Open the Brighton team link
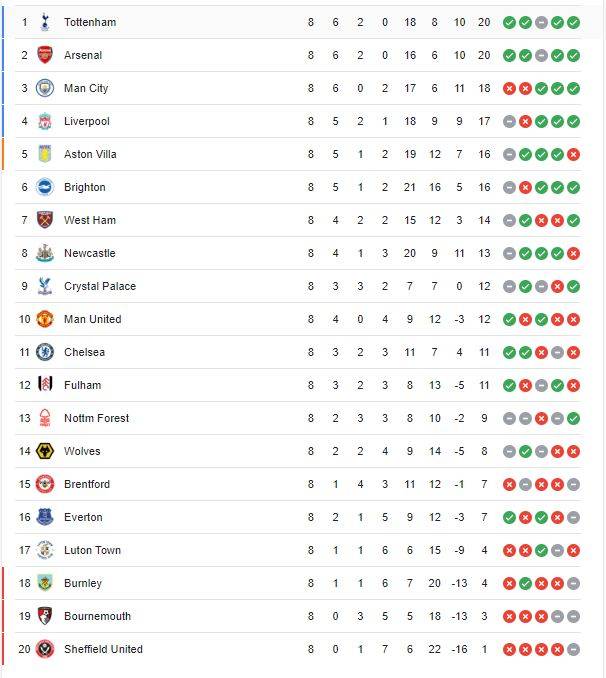The height and width of the screenshot is (678, 606). [x=84, y=187]
